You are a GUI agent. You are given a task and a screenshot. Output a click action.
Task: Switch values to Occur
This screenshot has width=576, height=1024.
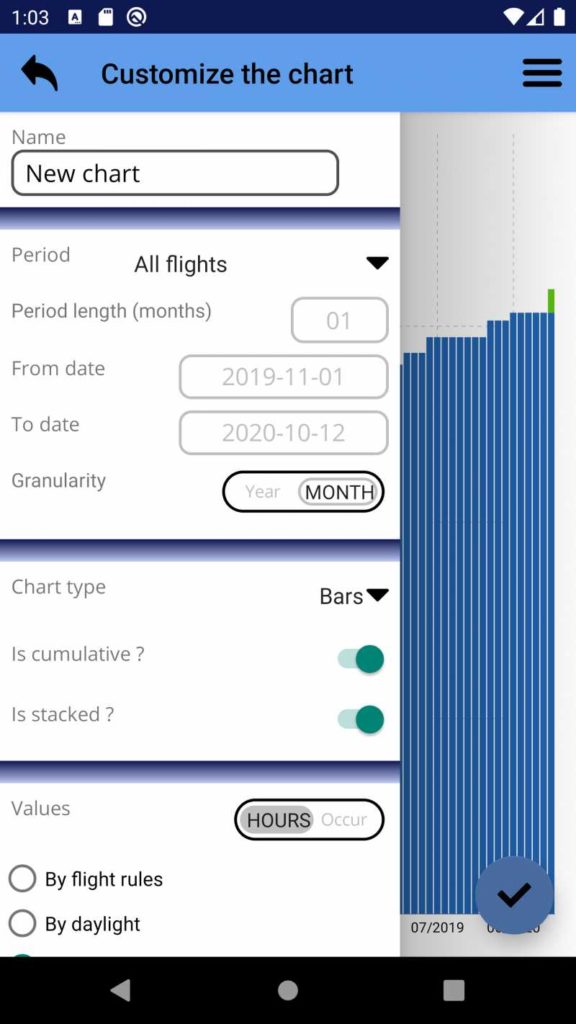344,820
